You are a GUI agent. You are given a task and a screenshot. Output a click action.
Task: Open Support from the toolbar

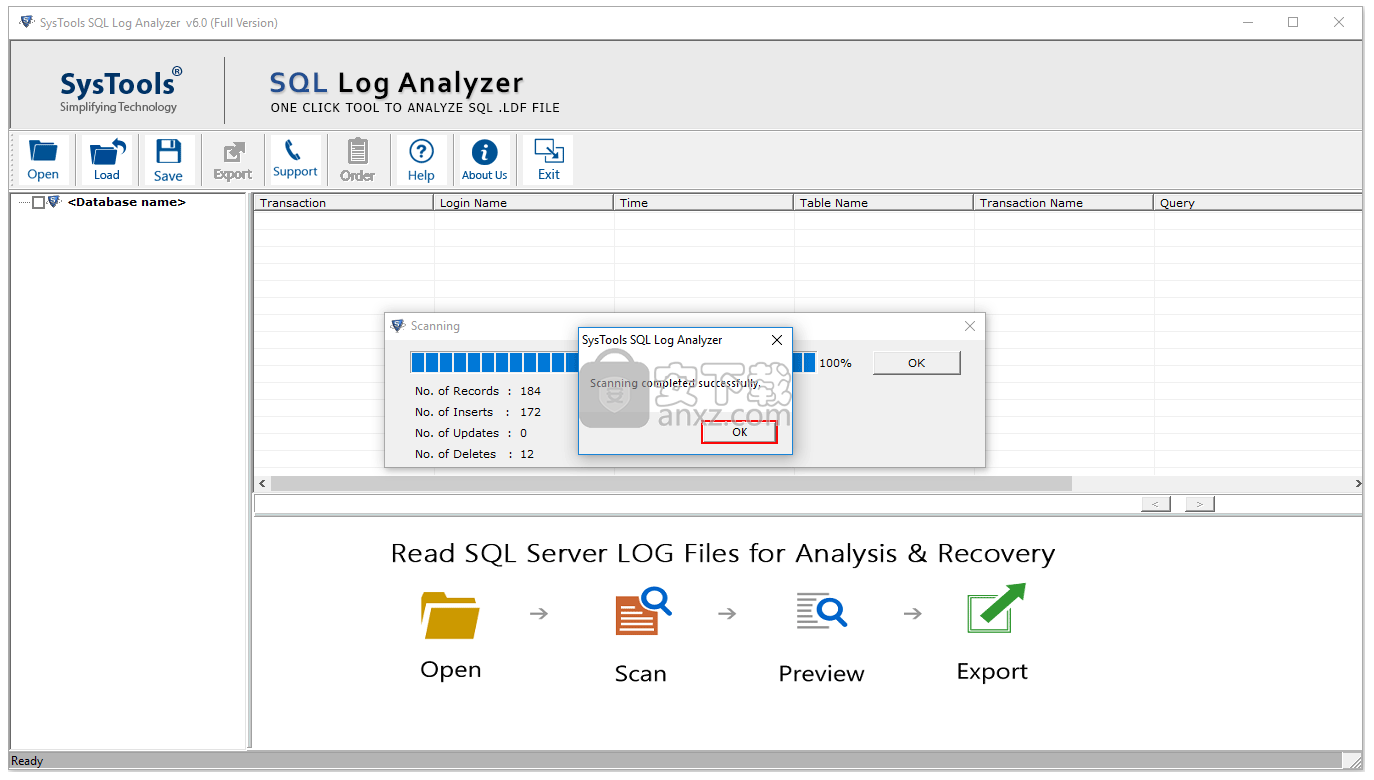295,160
